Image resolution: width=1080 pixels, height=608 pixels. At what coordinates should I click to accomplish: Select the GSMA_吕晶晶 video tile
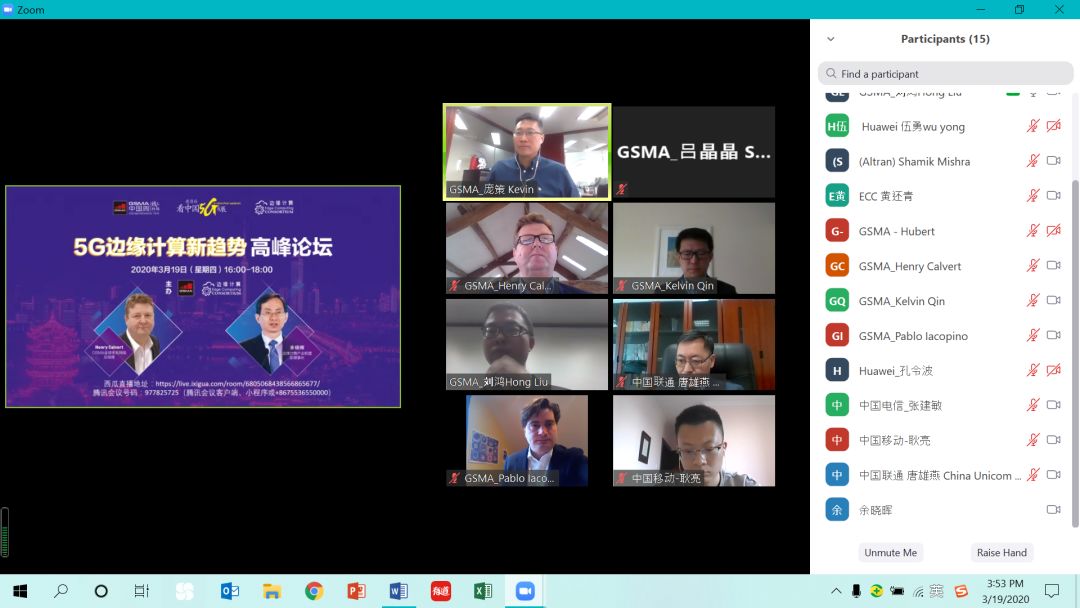click(x=694, y=151)
